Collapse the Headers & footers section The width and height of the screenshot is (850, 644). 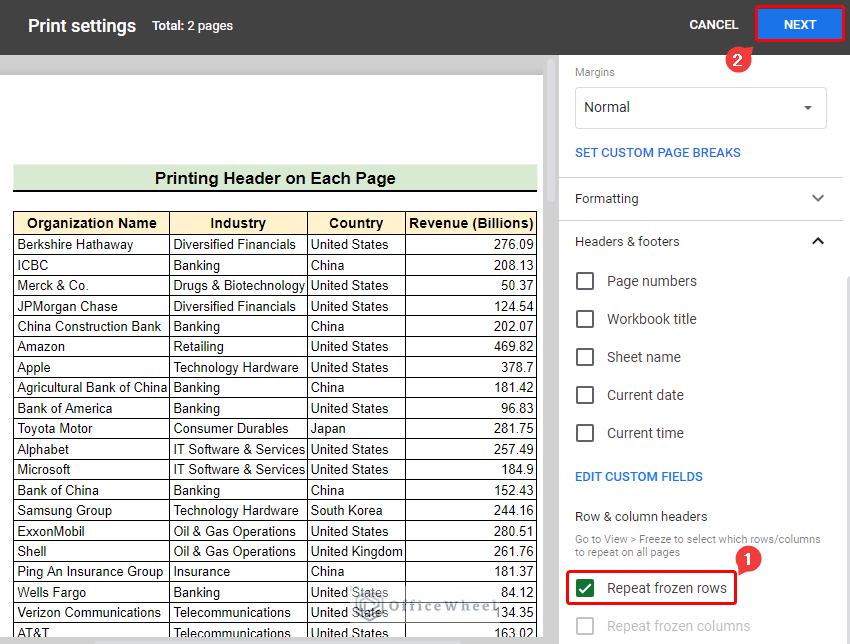(x=818, y=241)
